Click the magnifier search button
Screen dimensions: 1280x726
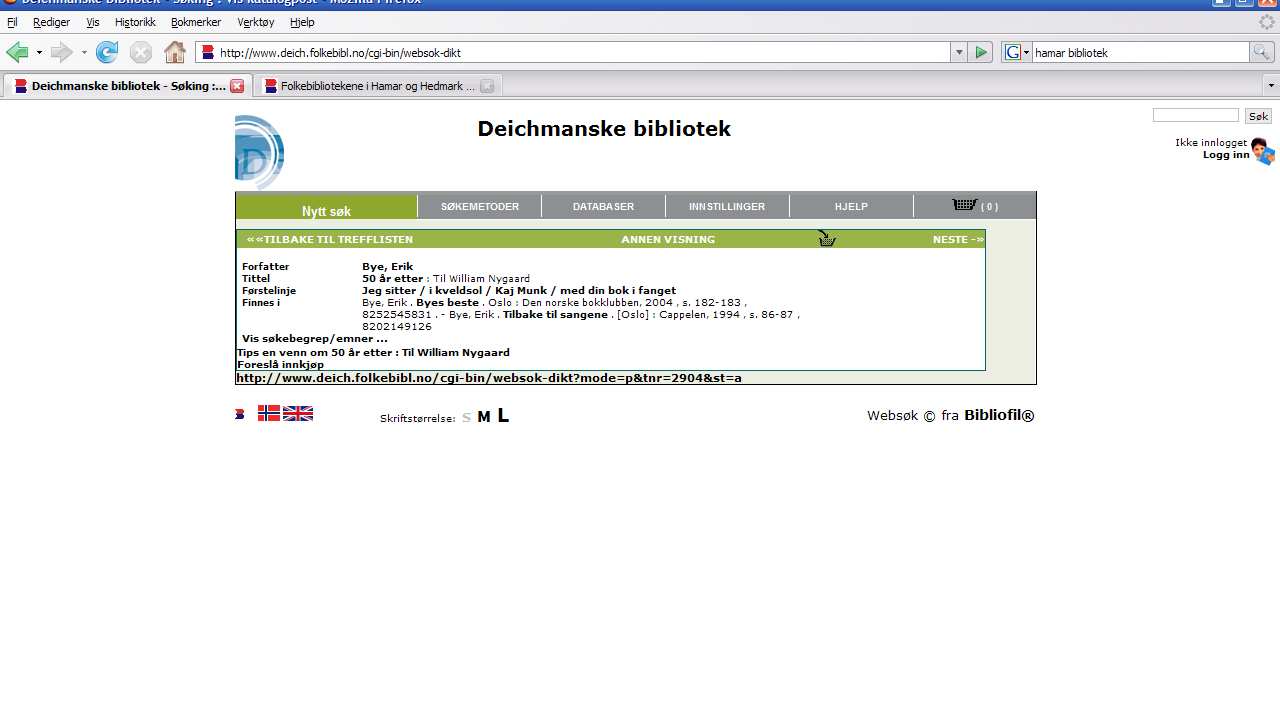click(1262, 53)
